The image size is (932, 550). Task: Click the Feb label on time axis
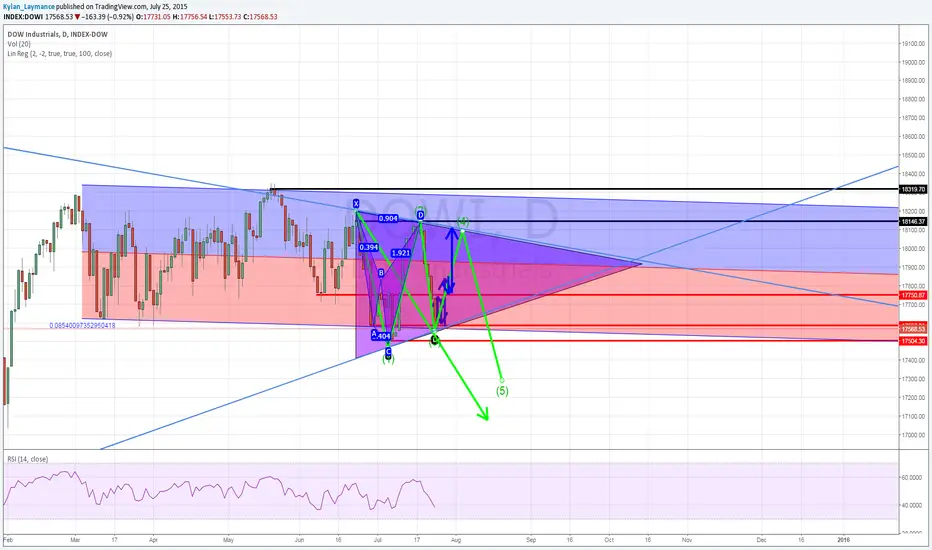8,540
